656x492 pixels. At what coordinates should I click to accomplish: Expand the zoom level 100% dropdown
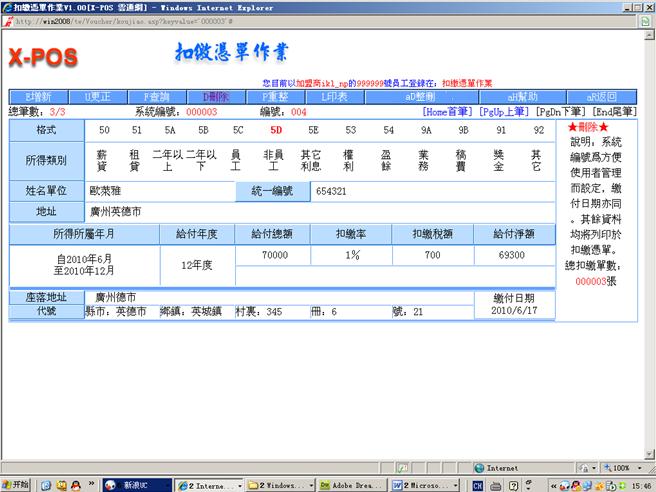click(x=622, y=467)
